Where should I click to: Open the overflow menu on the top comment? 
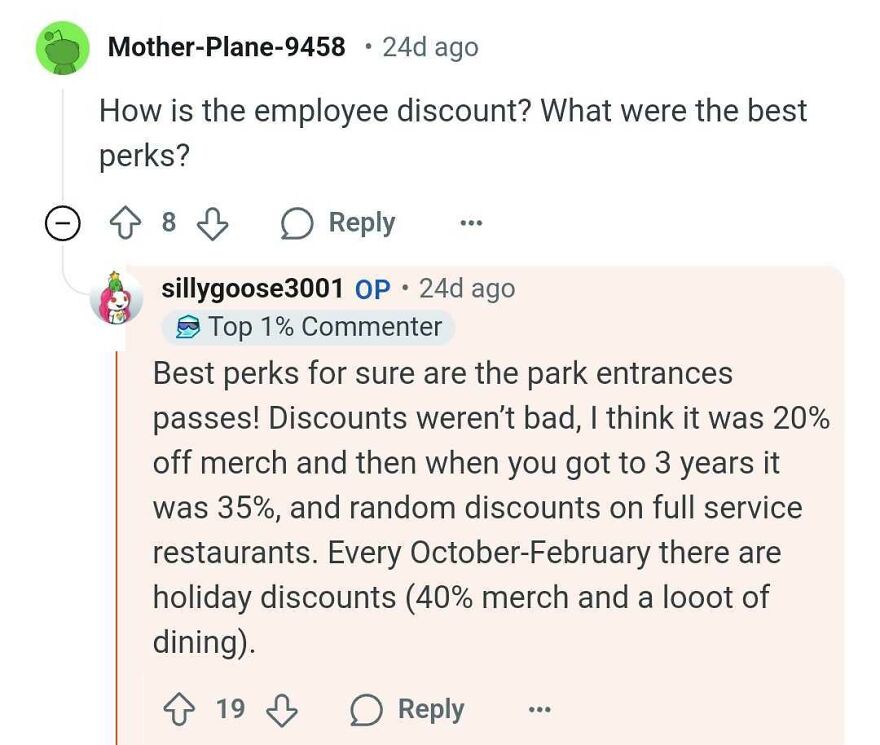click(470, 223)
